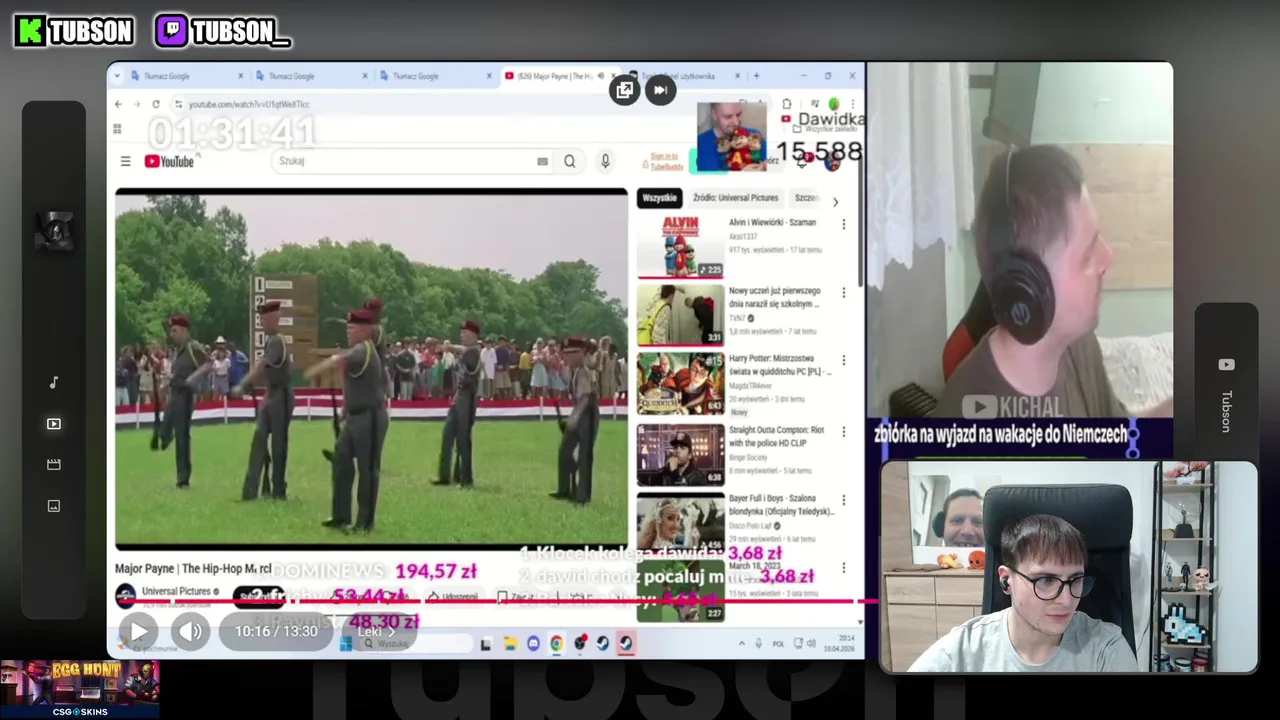Screen dimensions: 1280x720
Task: Open Chrome extensions puzzle icon
Action: 787,104
